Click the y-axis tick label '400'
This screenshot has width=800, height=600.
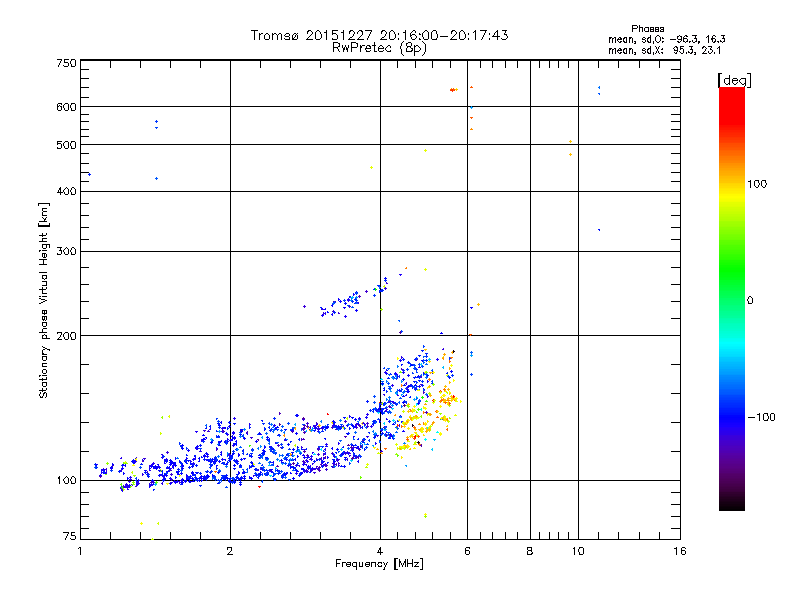66,192
